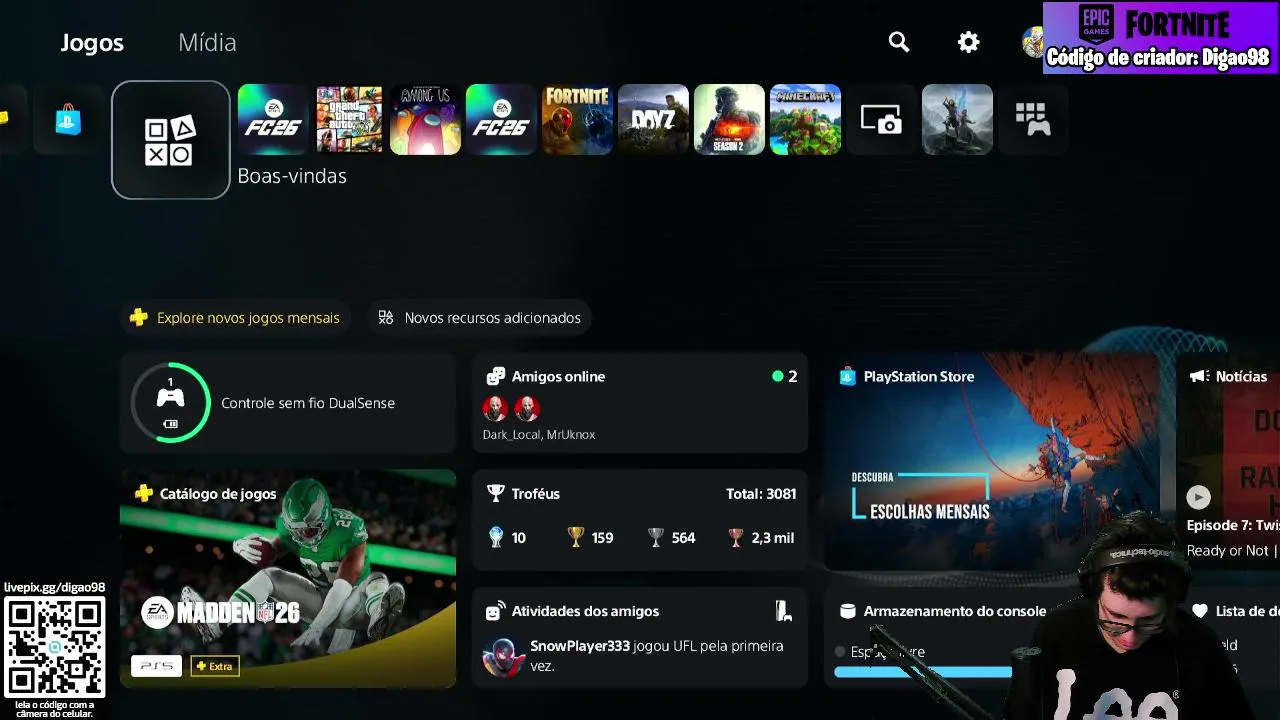Open the Notícias card

(1229, 461)
